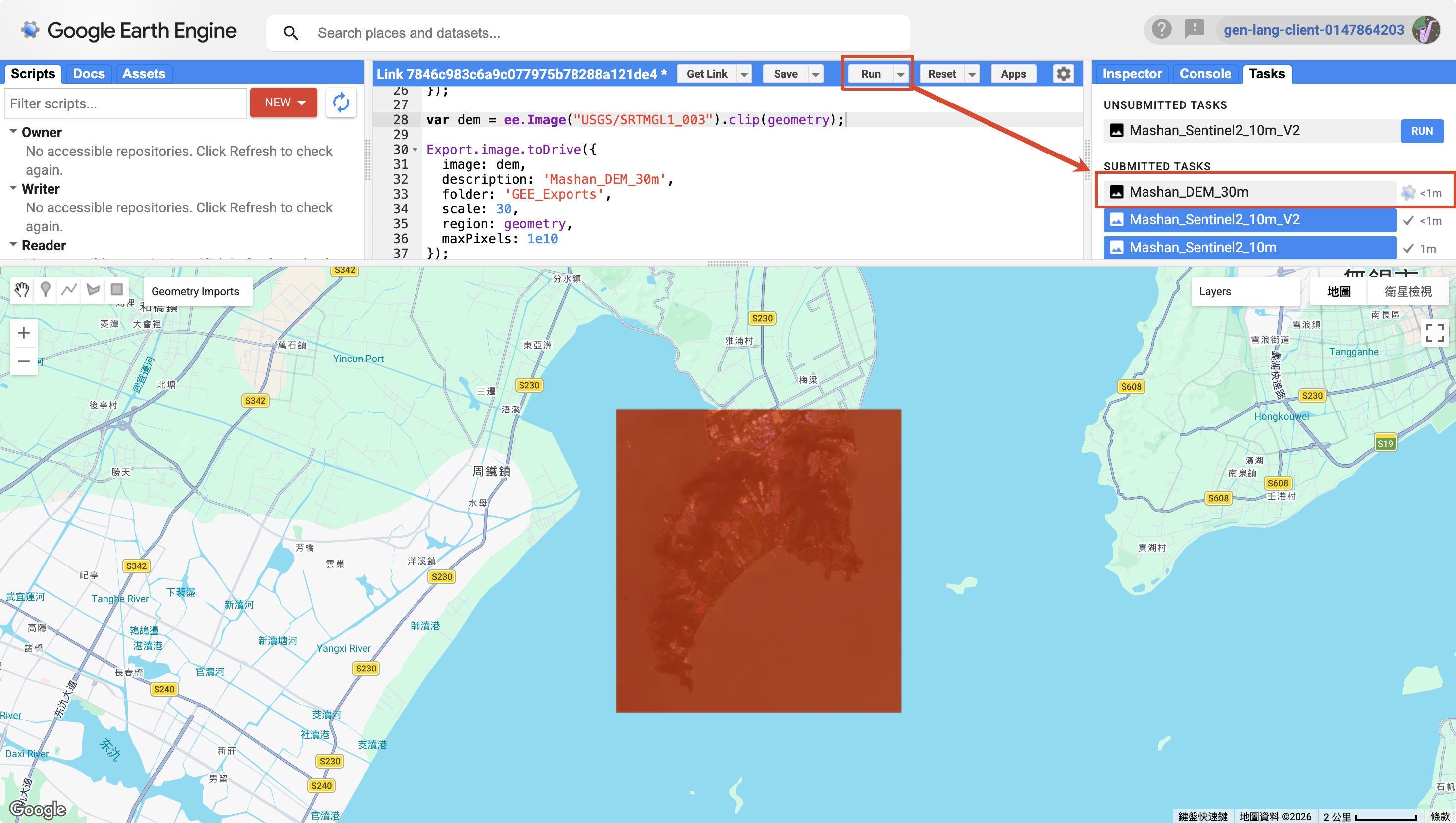Toggle fullscreen map view

point(1435,333)
